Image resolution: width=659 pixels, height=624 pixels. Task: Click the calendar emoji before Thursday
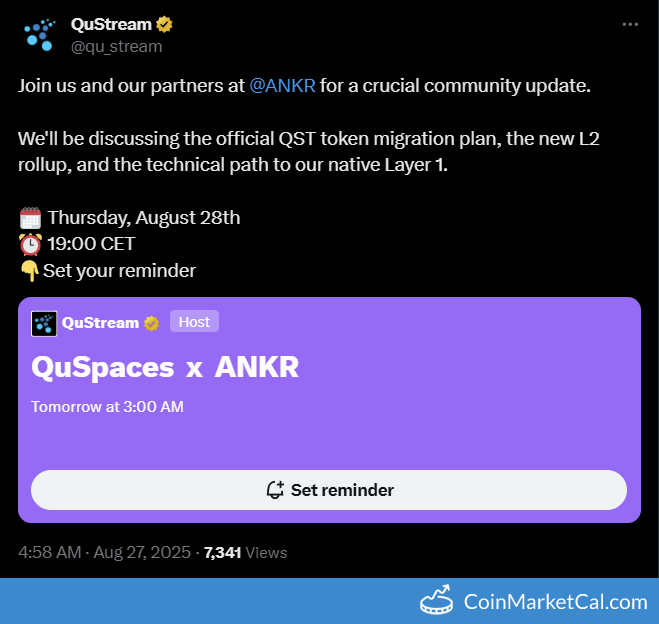click(30, 218)
